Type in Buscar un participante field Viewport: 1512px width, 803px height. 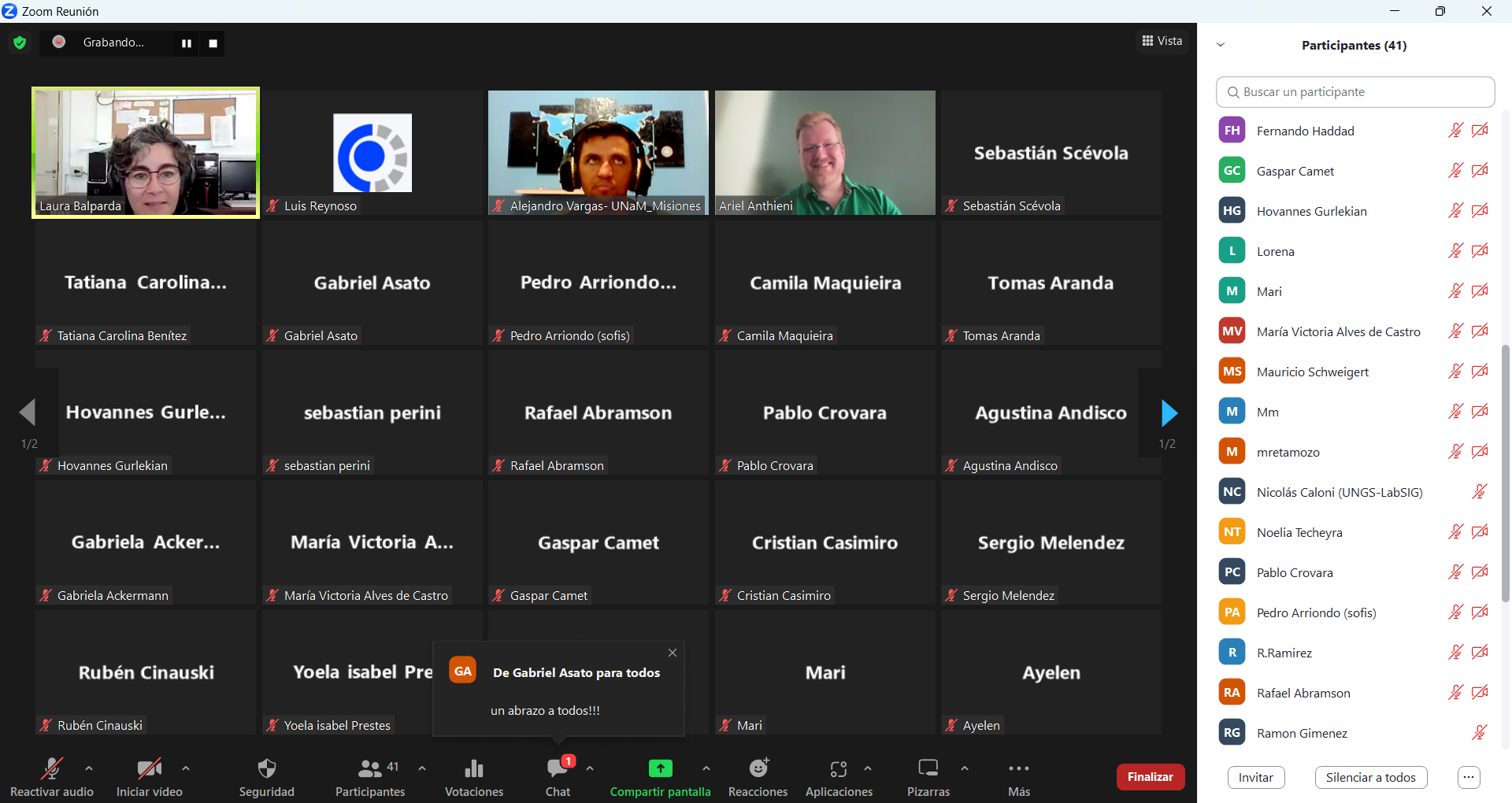[1356, 92]
